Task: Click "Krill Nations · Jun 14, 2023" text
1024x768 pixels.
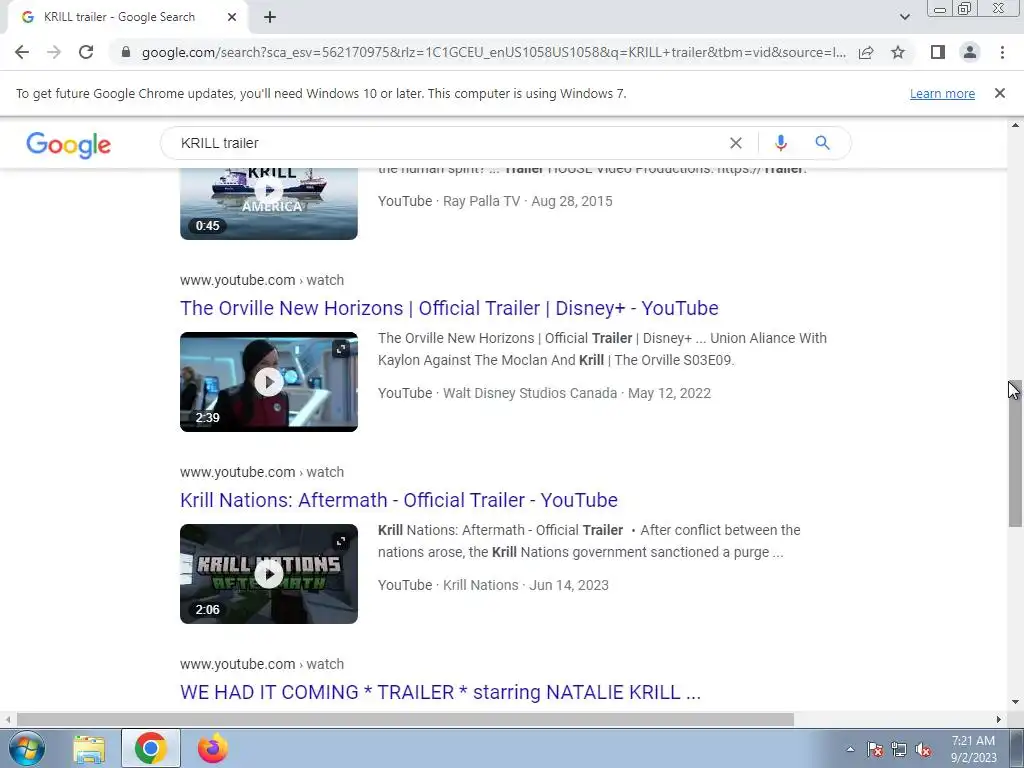Action: click(x=526, y=585)
